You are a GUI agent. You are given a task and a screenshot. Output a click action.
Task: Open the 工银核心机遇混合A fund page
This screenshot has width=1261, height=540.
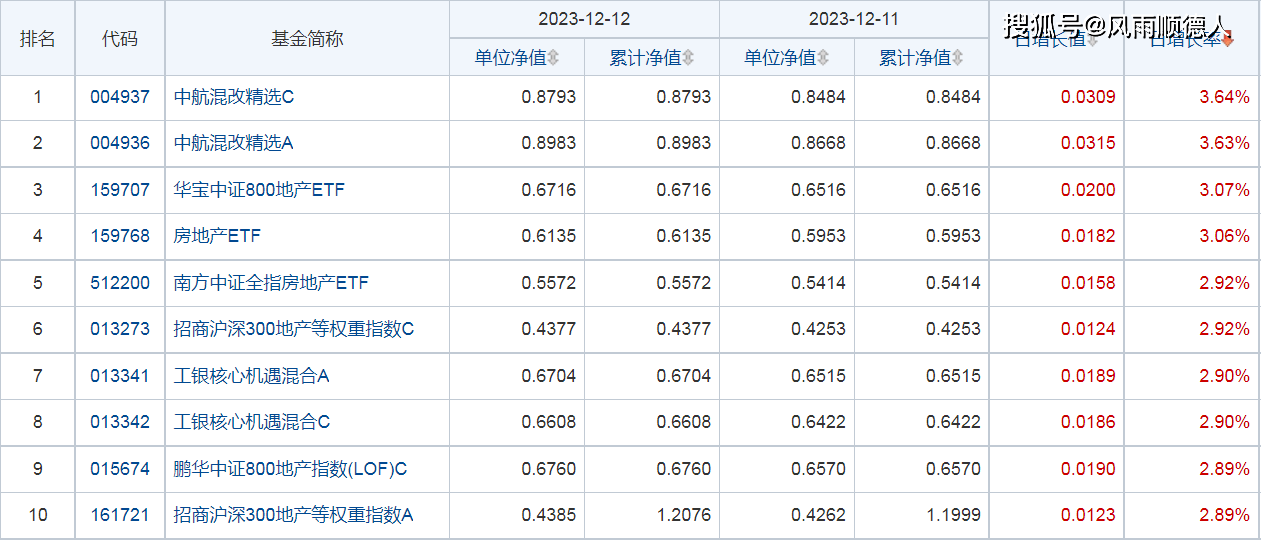pyautogui.click(x=252, y=376)
